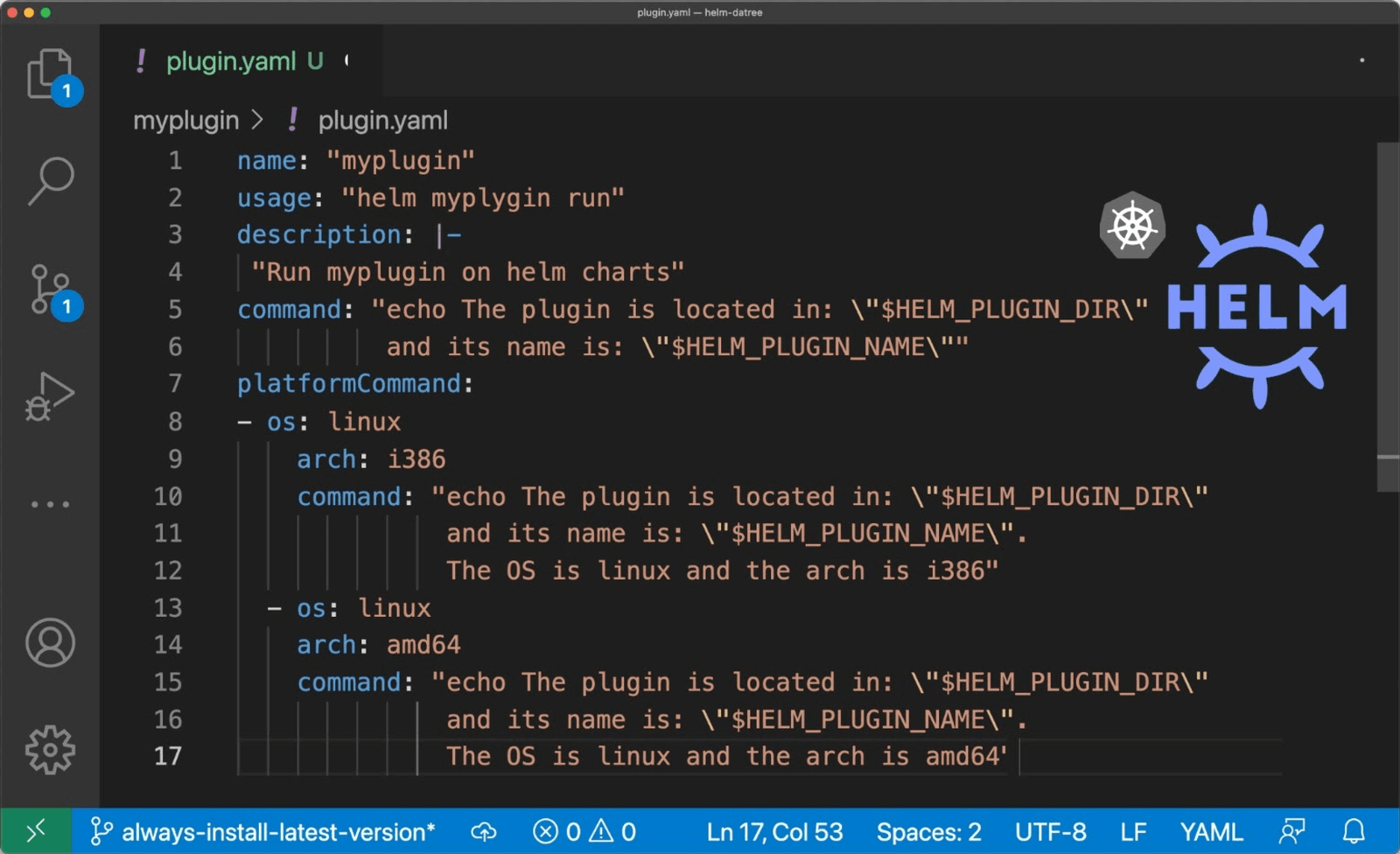Open notifications bell in status bar
The height and width of the screenshot is (854, 1400).
(x=1354, y=831)
